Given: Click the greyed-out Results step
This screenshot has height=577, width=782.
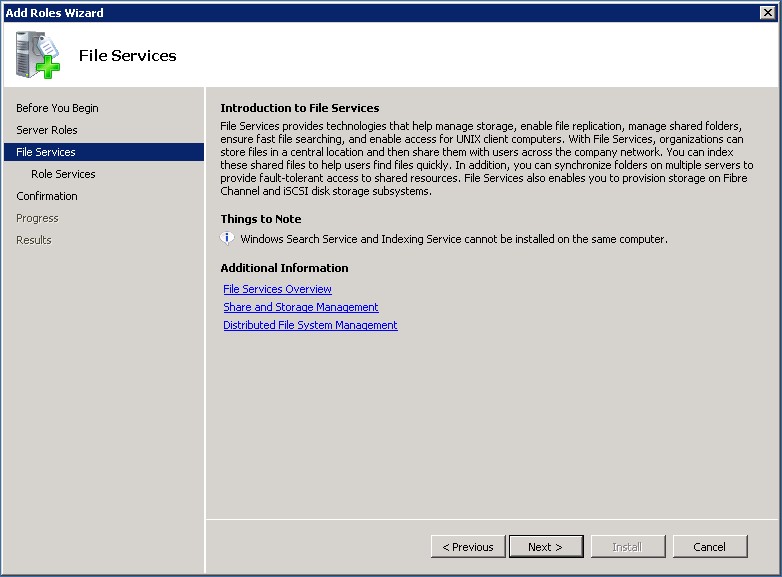Looking at the screenshot, I should click(34, 240).
